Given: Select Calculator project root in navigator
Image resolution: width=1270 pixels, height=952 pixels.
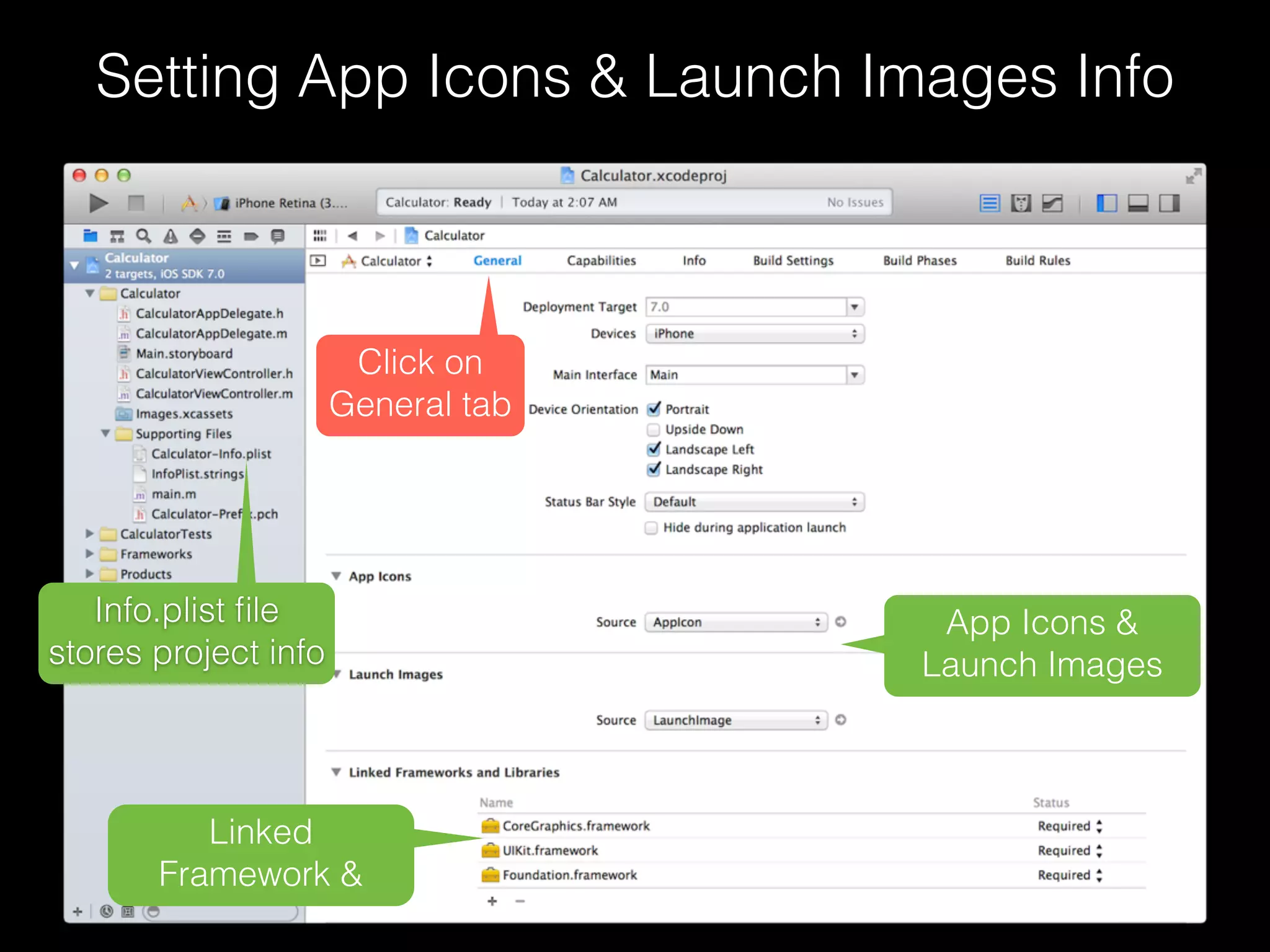Looking at the screenshot, I should pyautogui.click(x=185, y=265).
